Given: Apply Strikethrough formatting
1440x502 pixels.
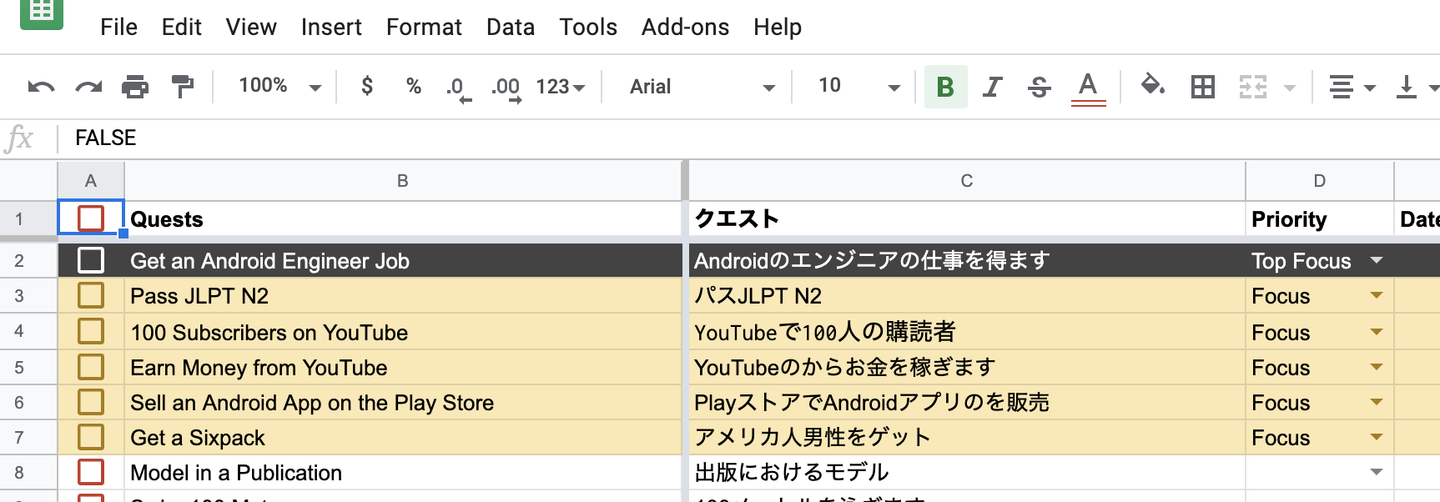Looking at the screenshot, I should [1039, 87].
